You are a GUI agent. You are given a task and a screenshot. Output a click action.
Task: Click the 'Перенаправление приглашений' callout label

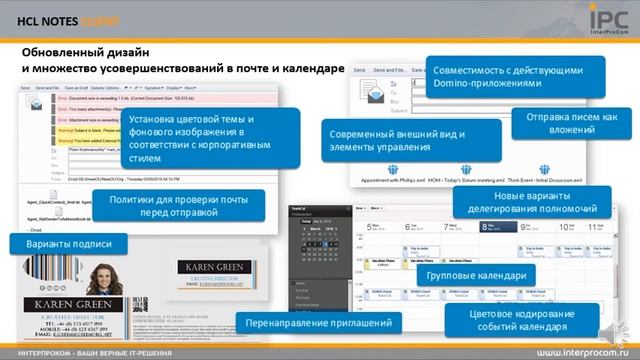[318, 323]
